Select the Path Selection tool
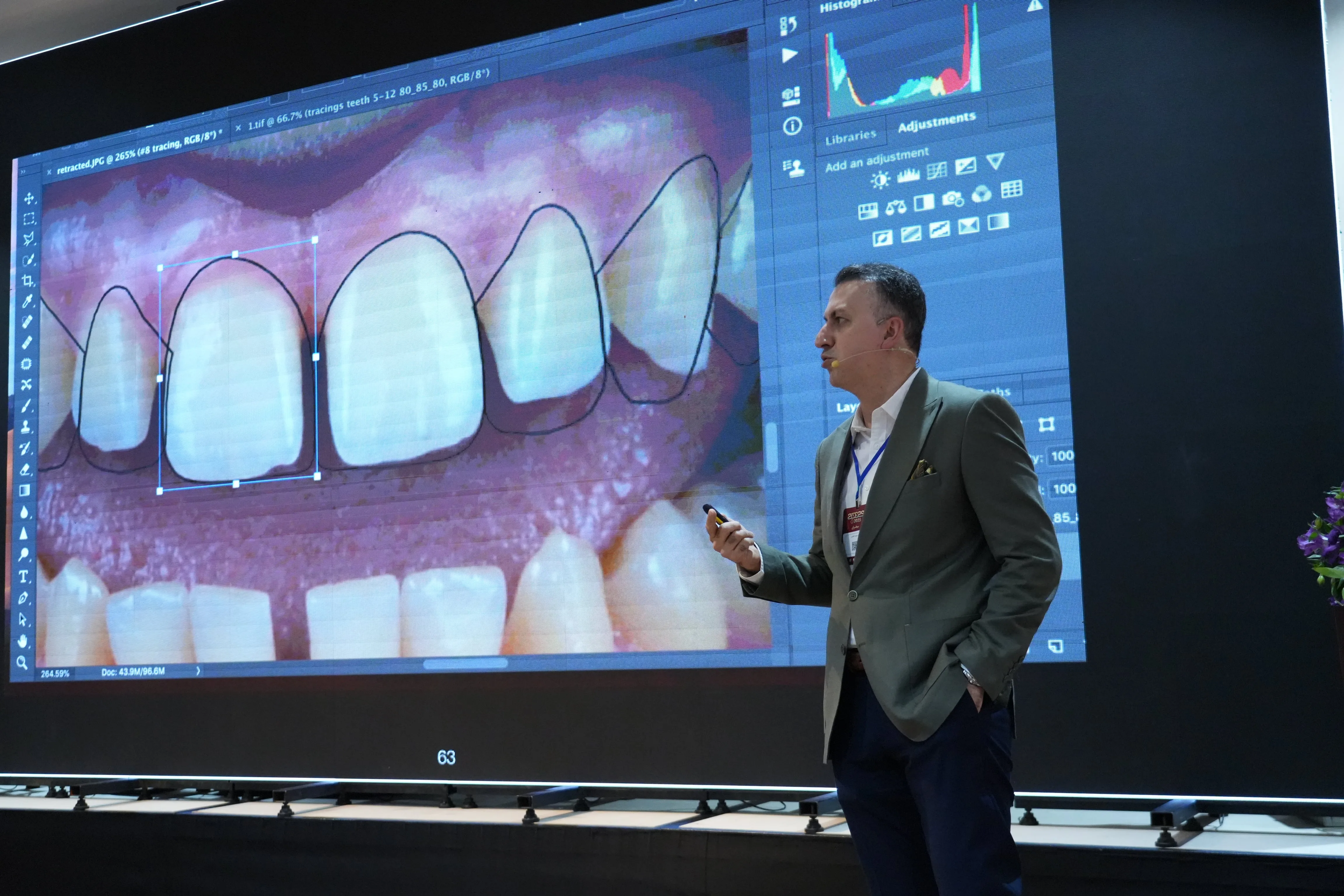Image resolution: width=1344 pixels, height=896 pixels. click(x=23, y=619)
